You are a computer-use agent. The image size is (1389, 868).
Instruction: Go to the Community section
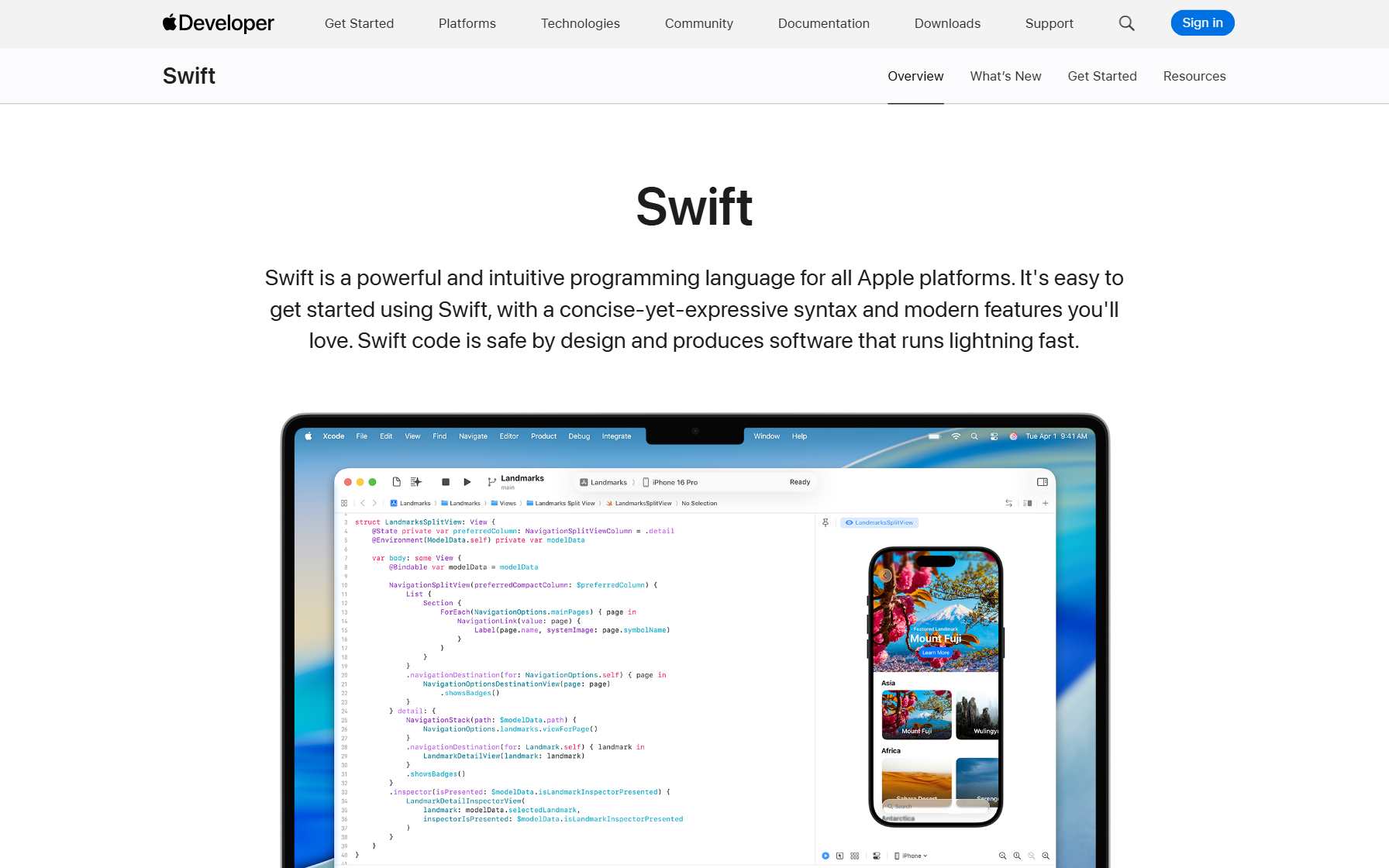[699, 23]
